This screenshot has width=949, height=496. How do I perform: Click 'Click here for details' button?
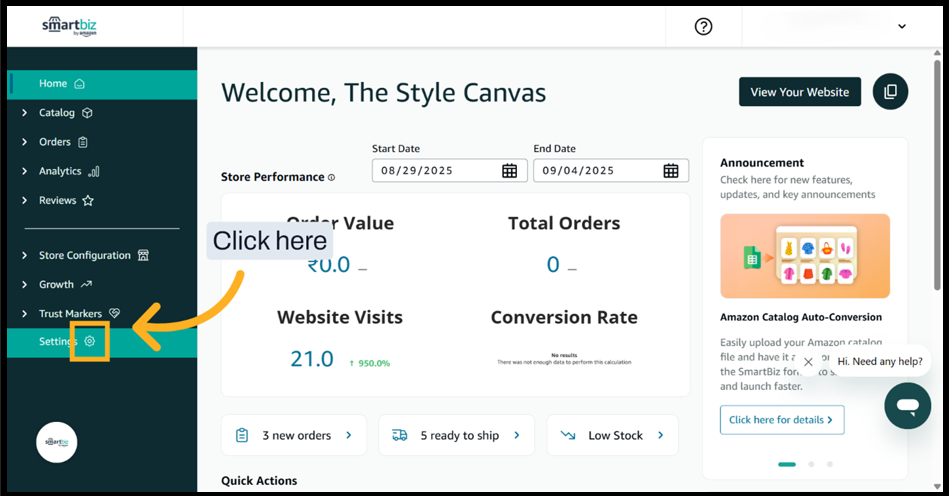(781, 420)
